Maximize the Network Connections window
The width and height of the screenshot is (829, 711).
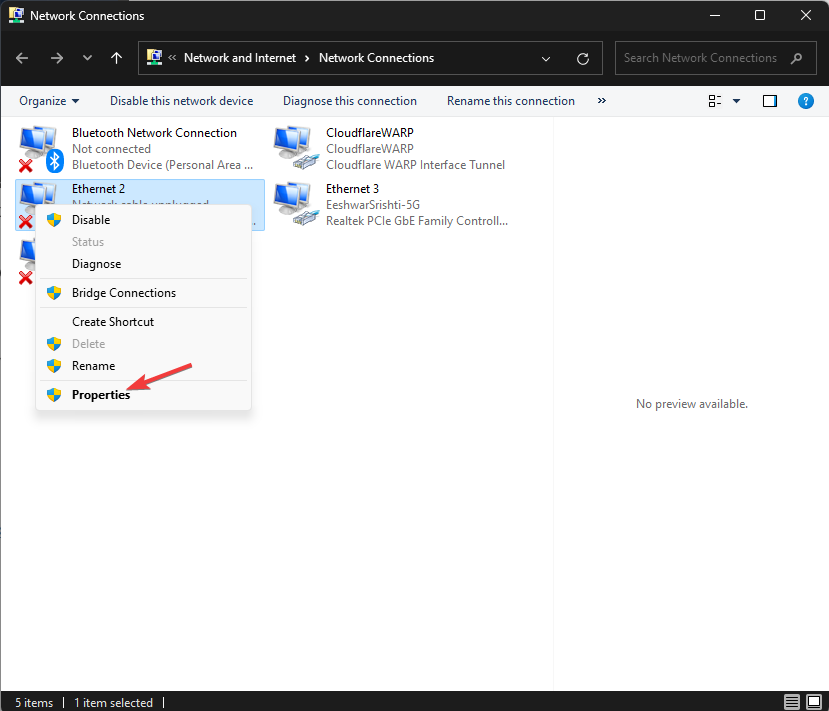pyautogui.click(x=760, y=15)
